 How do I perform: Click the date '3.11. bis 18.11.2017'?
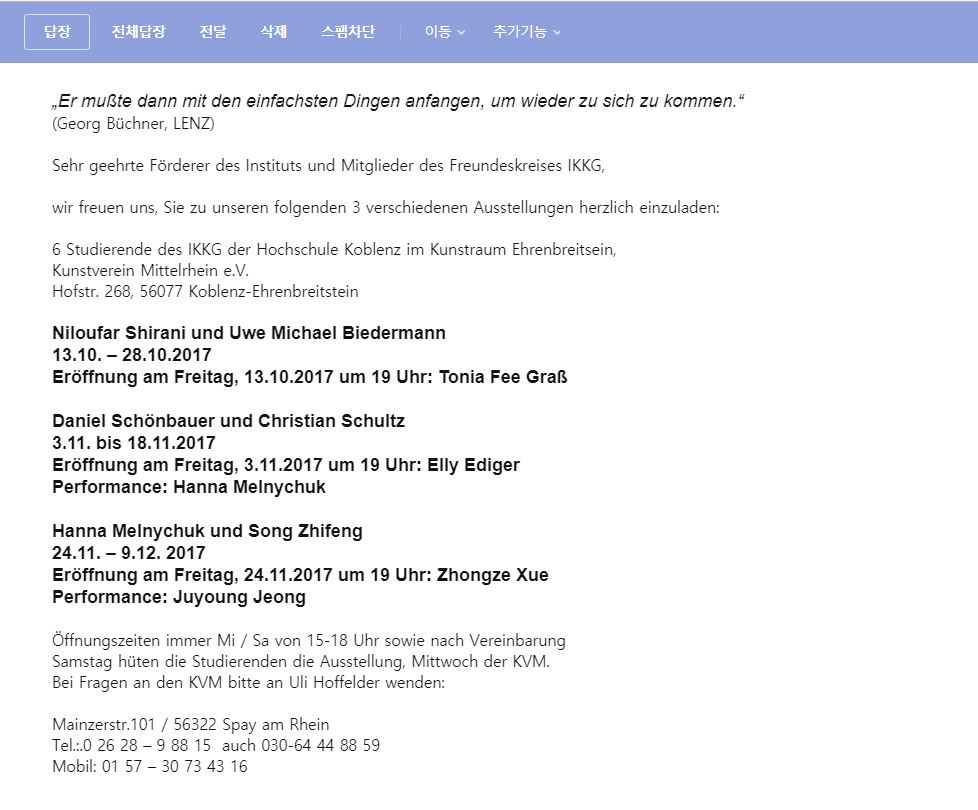pyautogui.click(x=134, y=443)
